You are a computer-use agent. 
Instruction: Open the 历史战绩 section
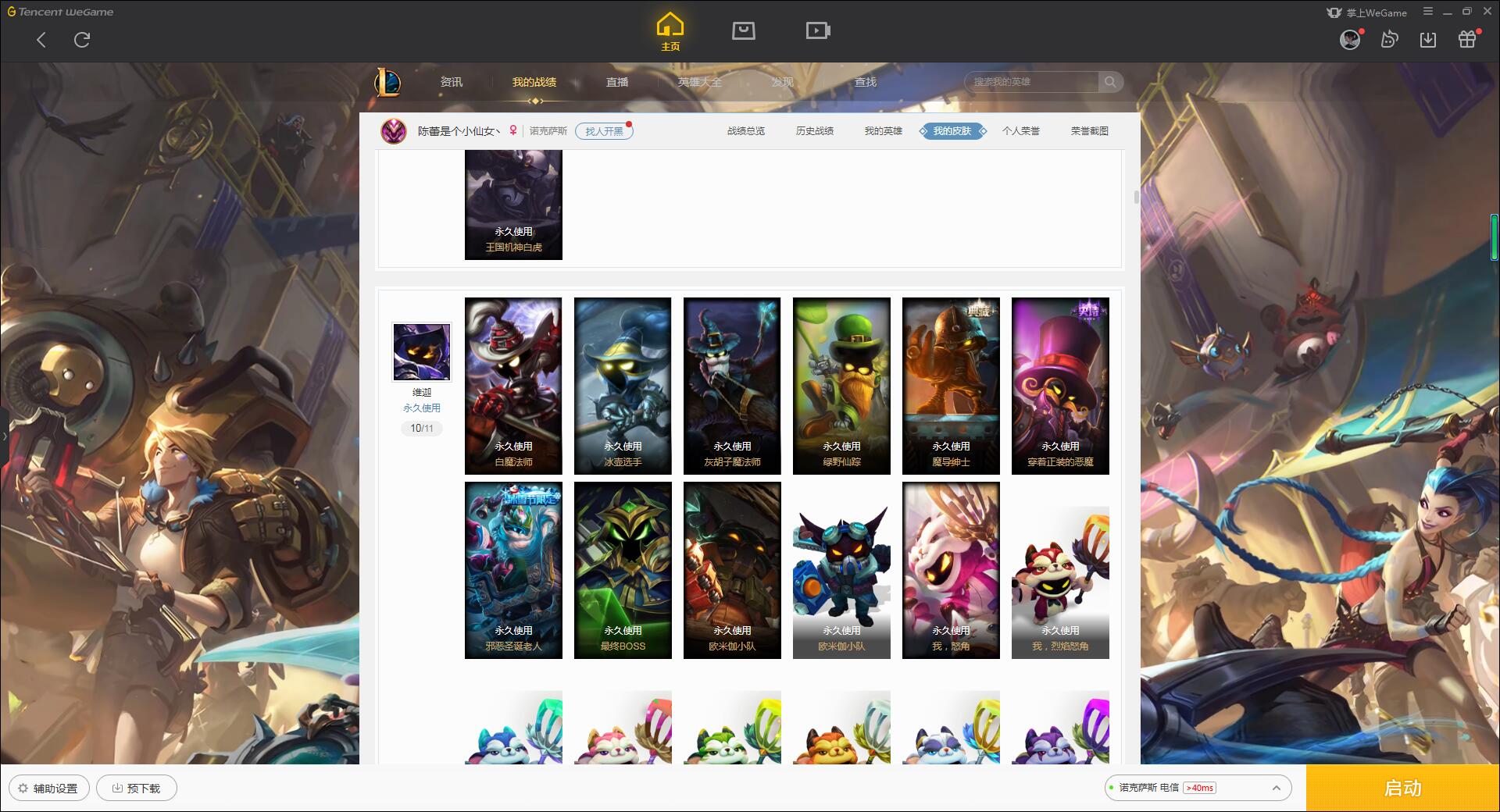(x=815, y=131)
